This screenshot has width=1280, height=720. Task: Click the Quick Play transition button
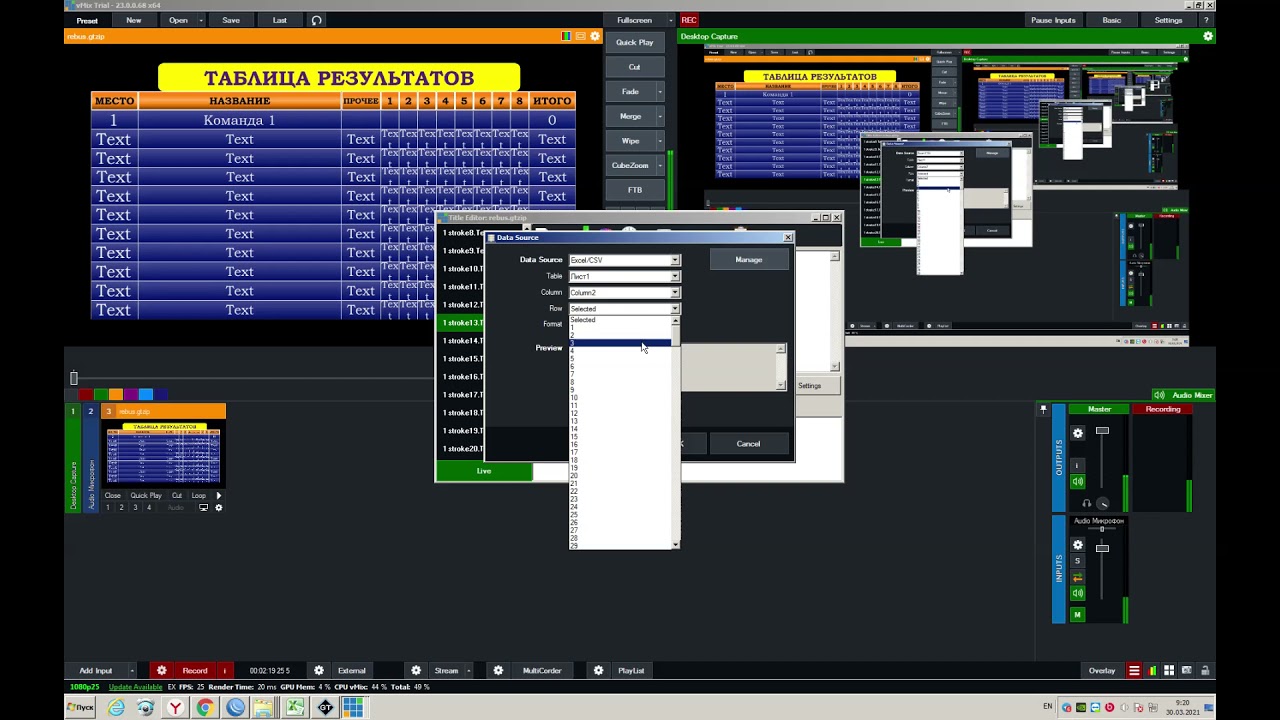pos(634,43)
